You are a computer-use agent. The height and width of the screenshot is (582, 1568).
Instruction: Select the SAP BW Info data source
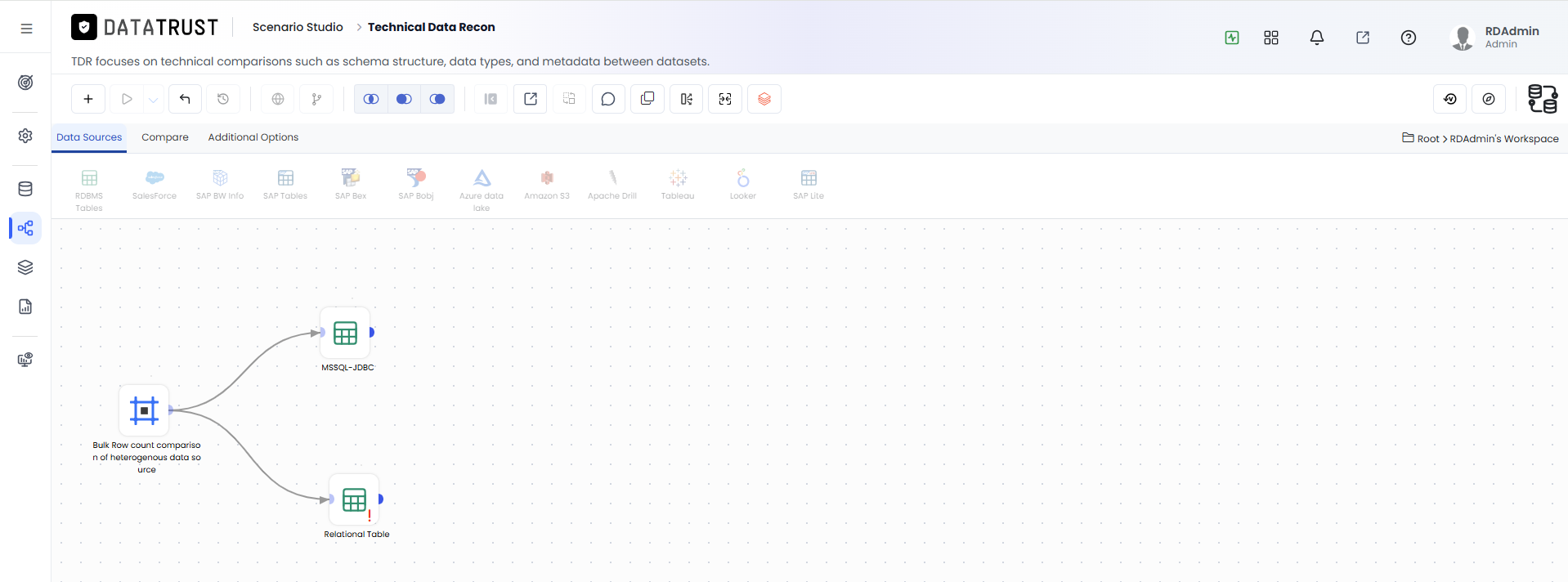point(220,185)
